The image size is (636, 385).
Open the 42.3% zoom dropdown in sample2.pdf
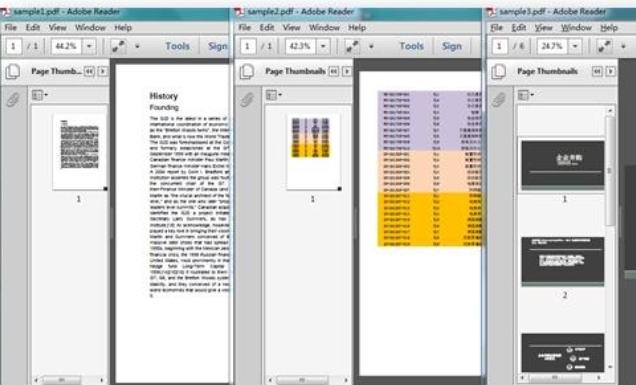click(x=323, y=46)
